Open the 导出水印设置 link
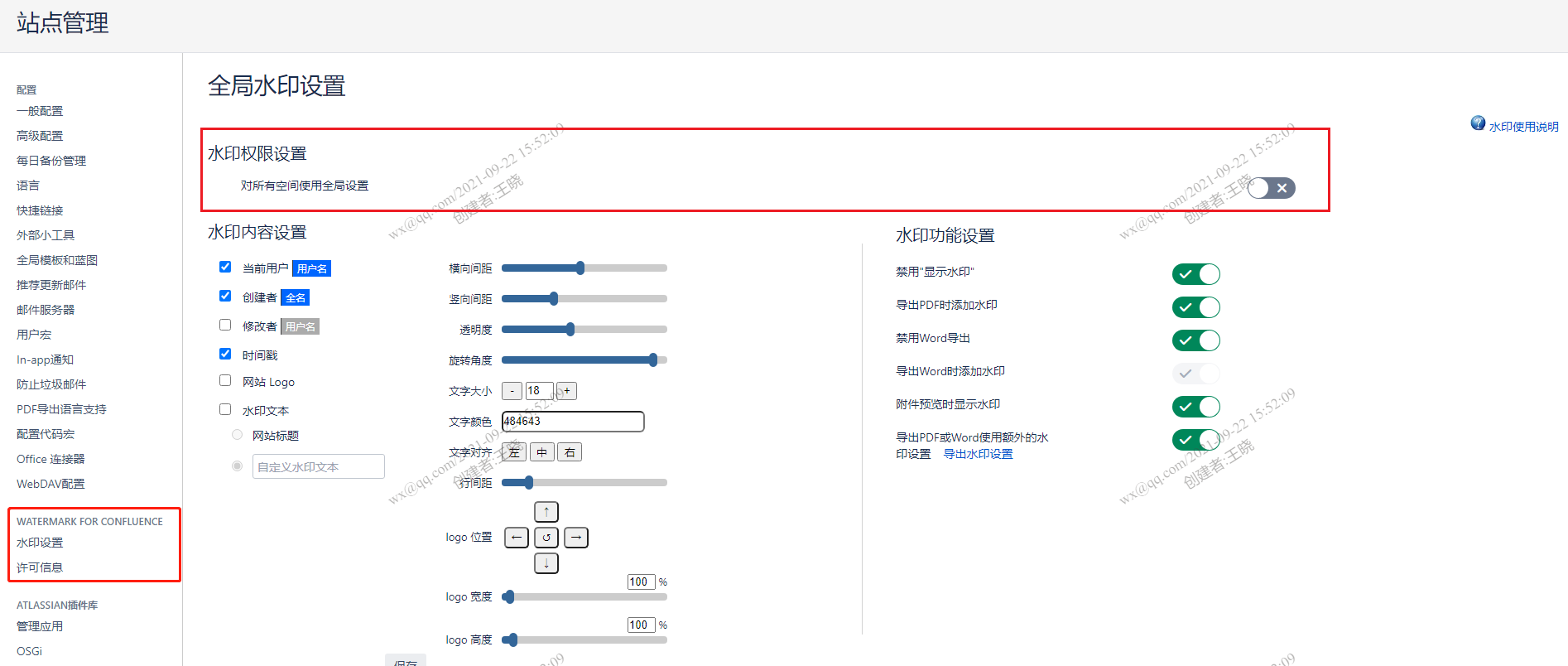 (978, 454)
